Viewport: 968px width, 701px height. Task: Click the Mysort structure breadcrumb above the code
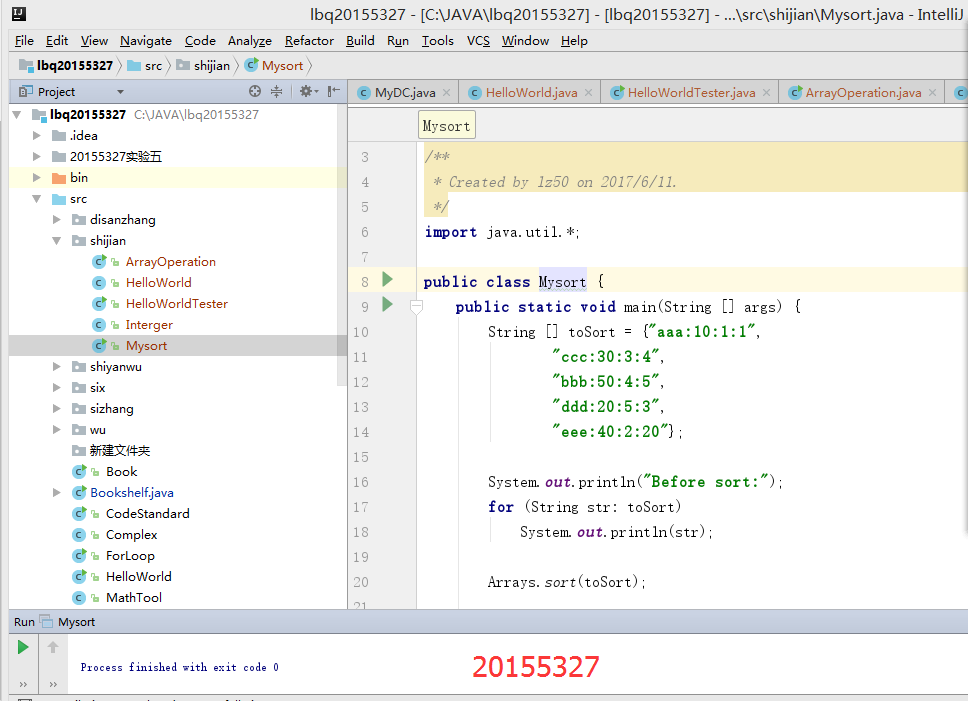click(x=446, y=126)
